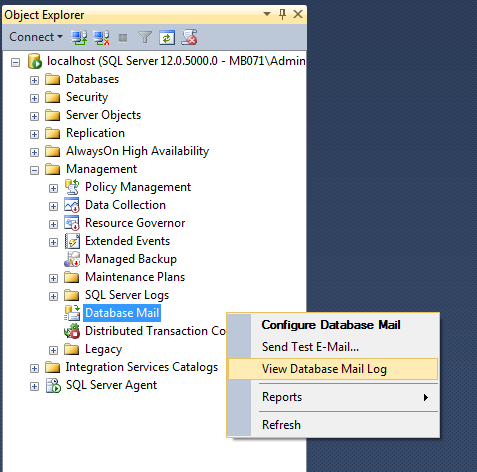This screenshot has height=472, width=477.
Task: Collapse the localhost server node
Action: click(15, 62)
